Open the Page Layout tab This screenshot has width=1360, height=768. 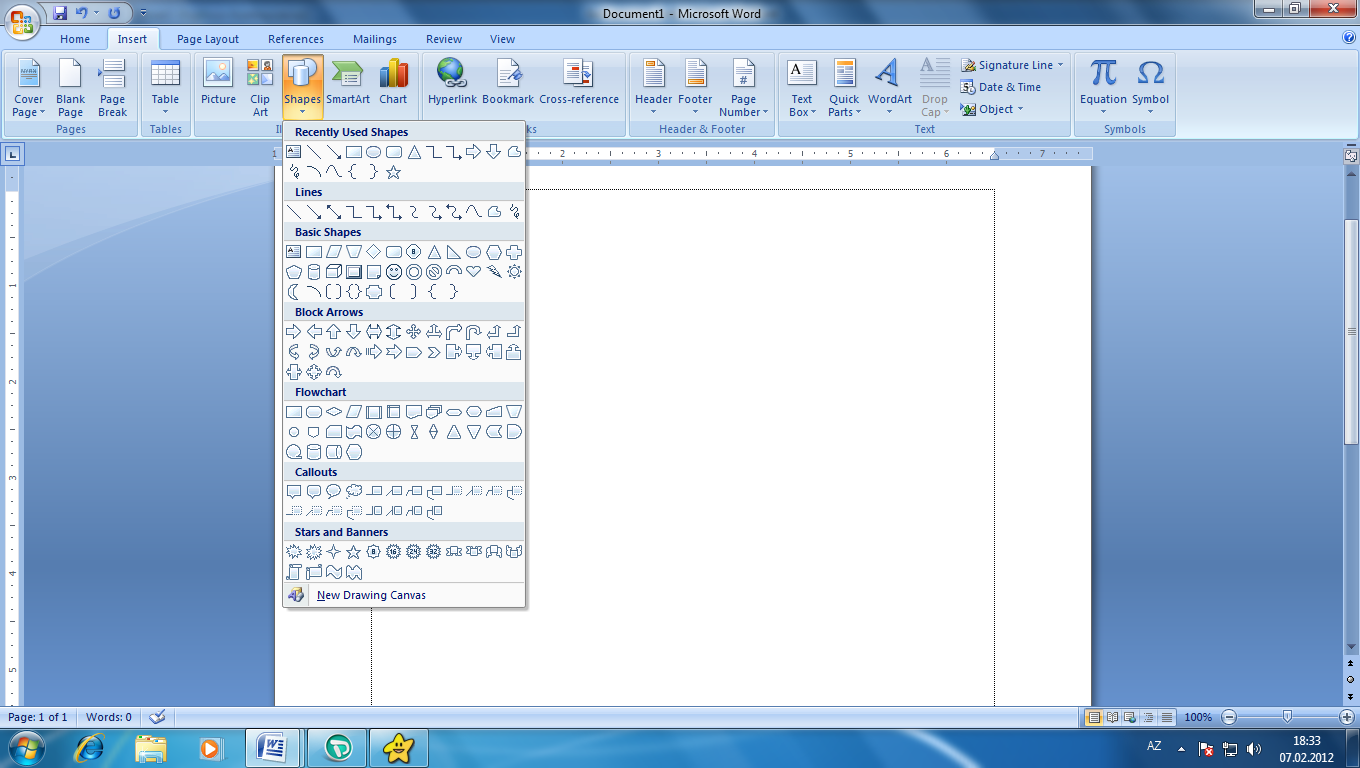208,39
